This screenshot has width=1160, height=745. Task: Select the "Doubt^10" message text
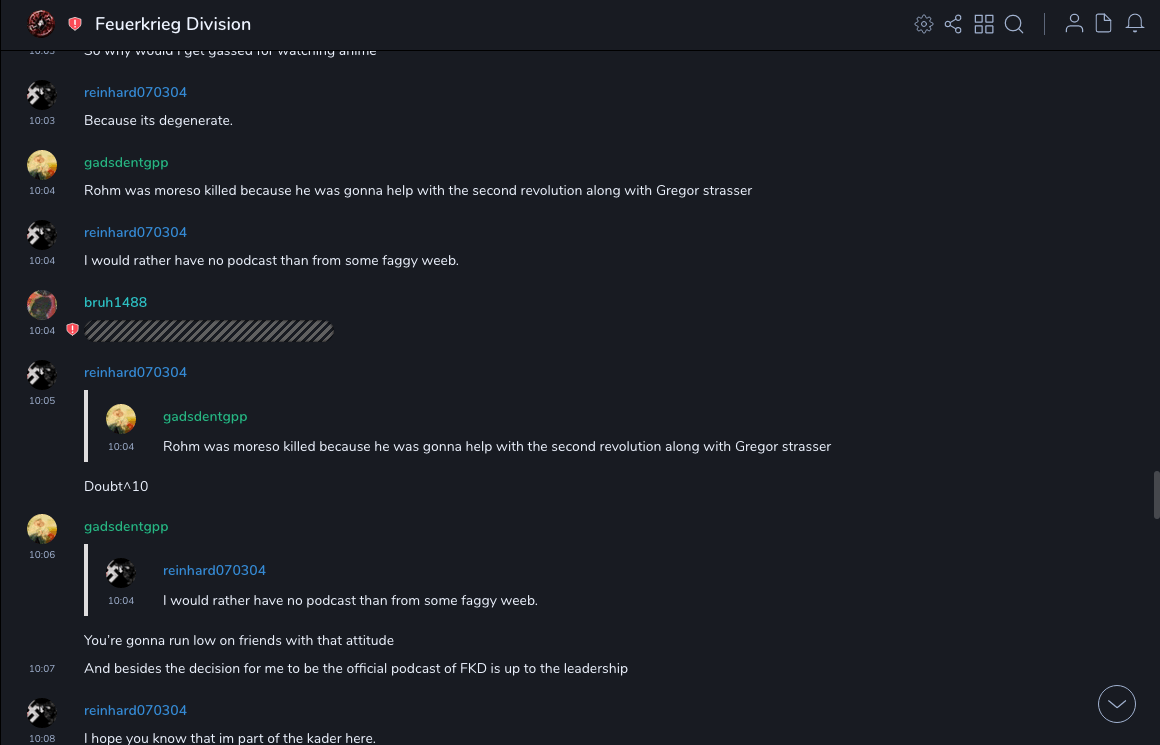[x=116, y=486]
